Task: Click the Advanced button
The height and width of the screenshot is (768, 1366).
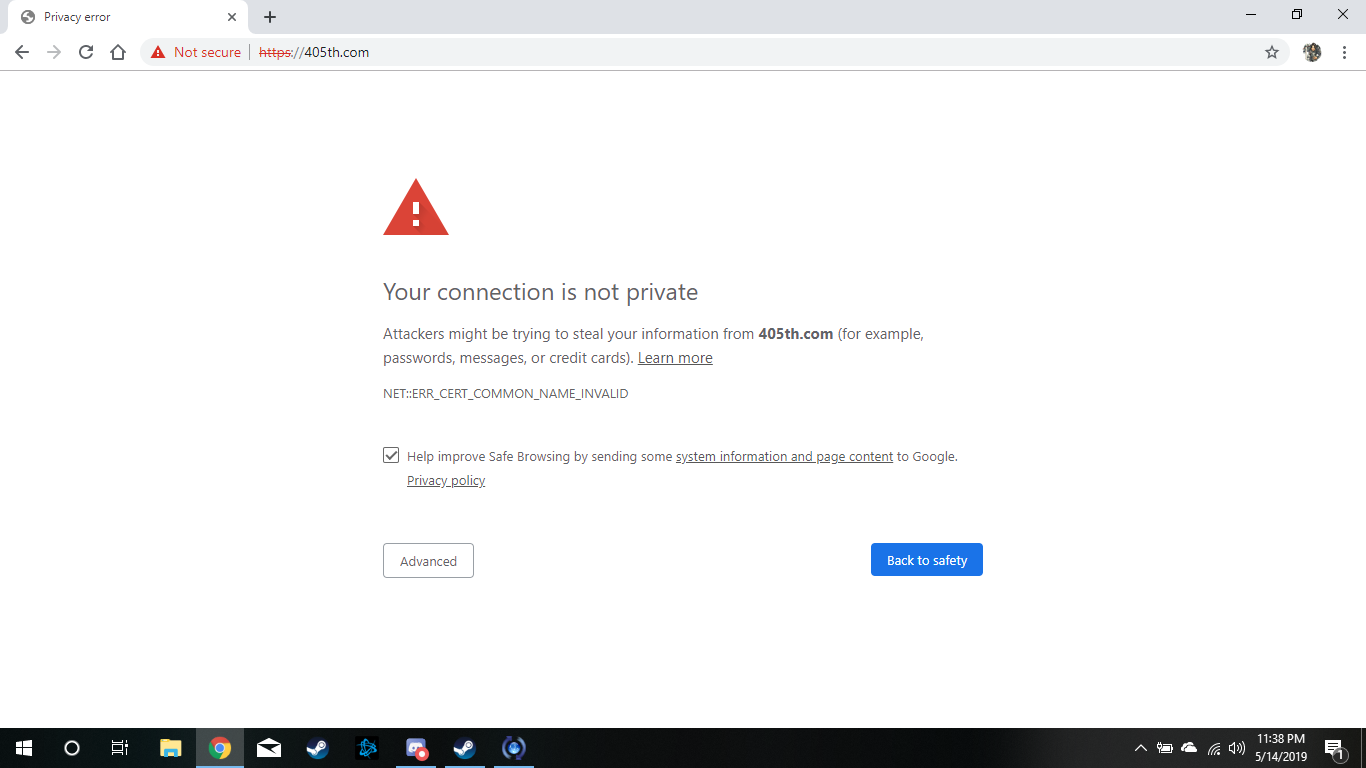Action: pos(428,561)
